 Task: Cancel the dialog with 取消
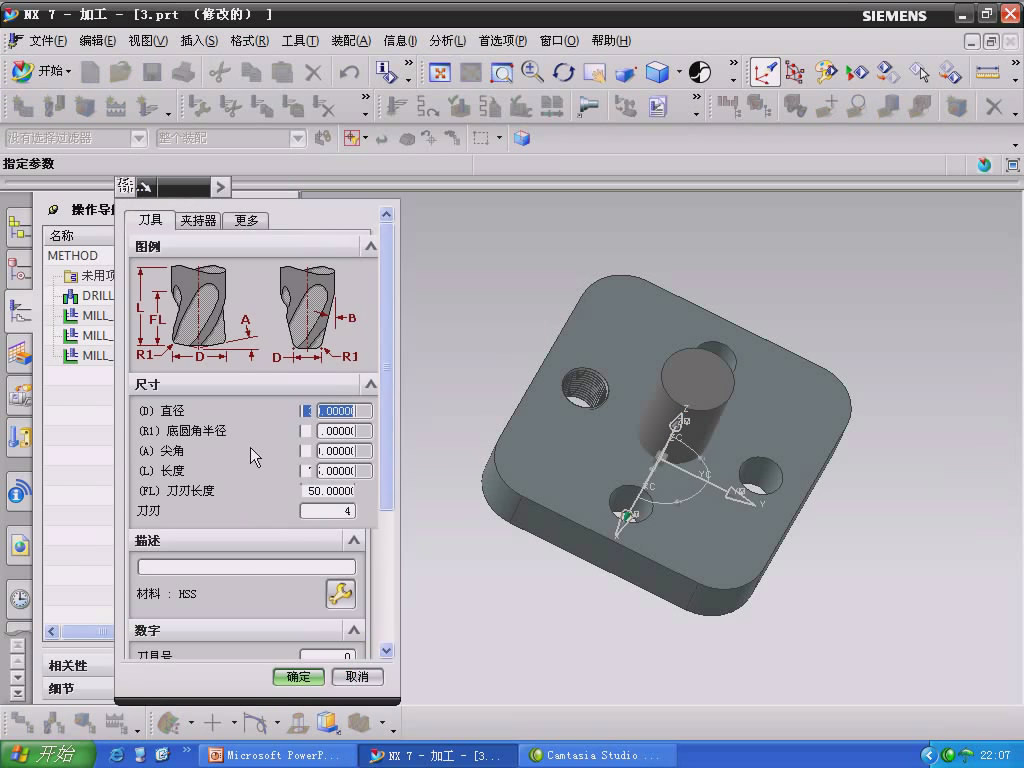tap(357, 677)
